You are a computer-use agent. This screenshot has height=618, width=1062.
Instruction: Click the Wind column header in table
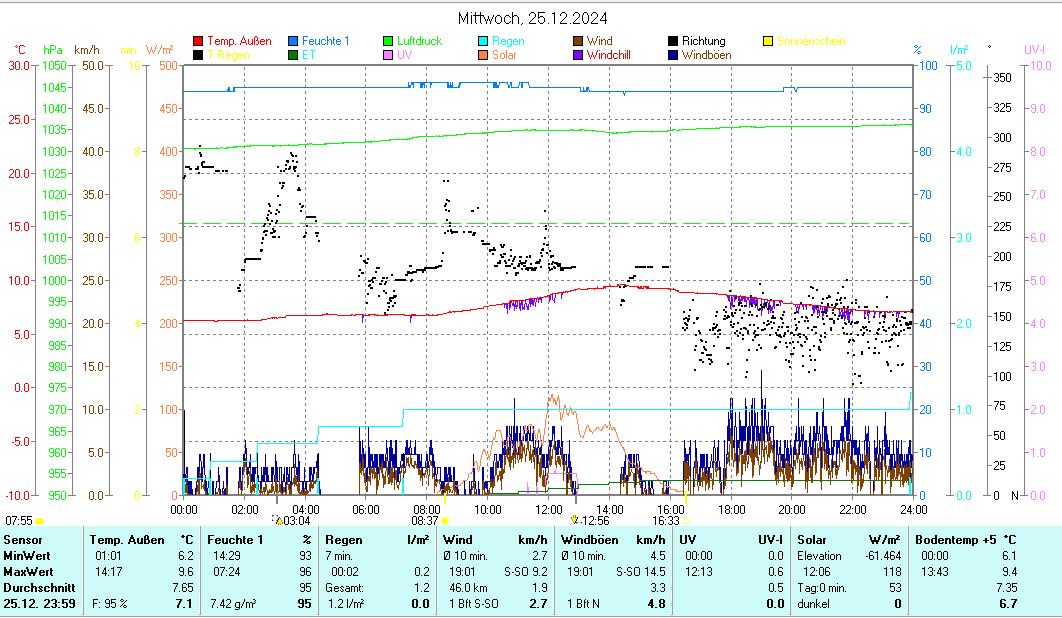458,540
